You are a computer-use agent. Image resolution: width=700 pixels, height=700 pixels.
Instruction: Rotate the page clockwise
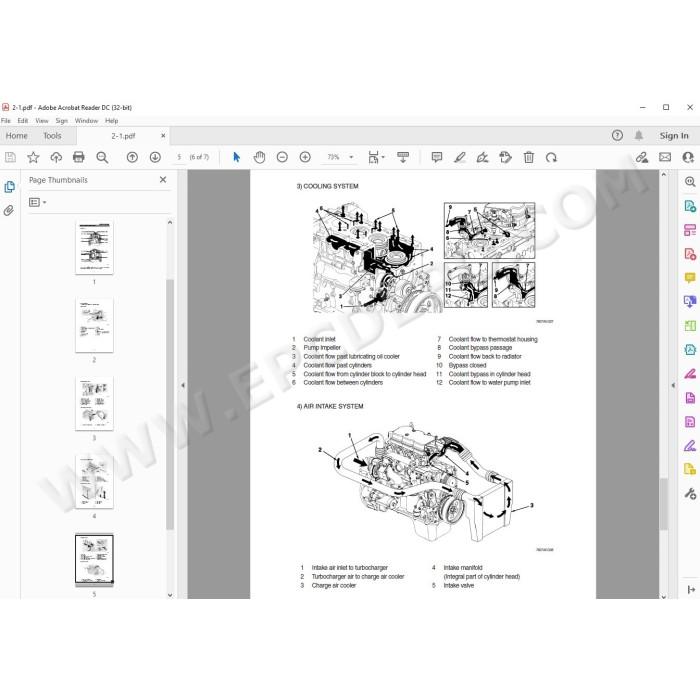click(x=551, y=157)
